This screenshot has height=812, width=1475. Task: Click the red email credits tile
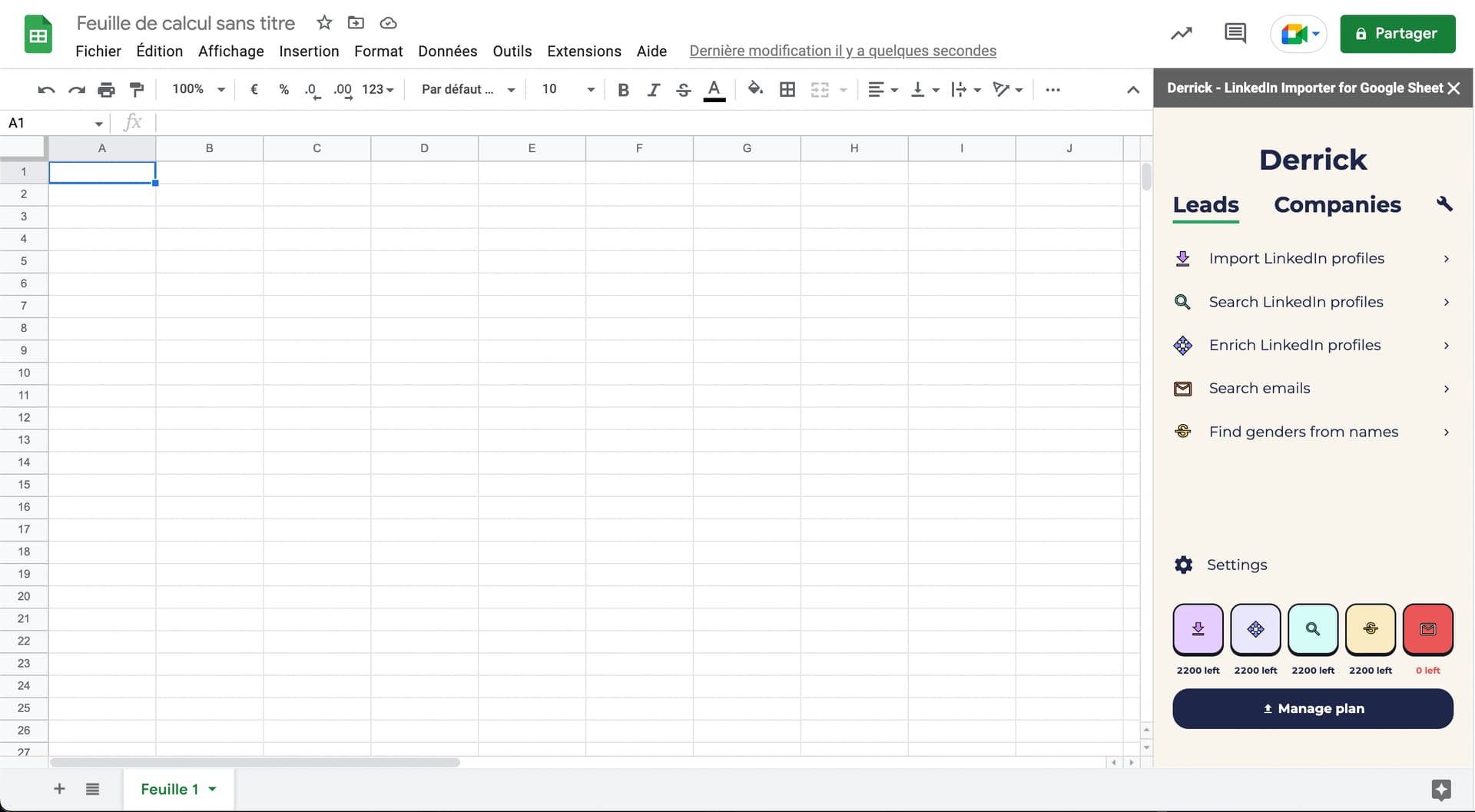[1428, 630]
